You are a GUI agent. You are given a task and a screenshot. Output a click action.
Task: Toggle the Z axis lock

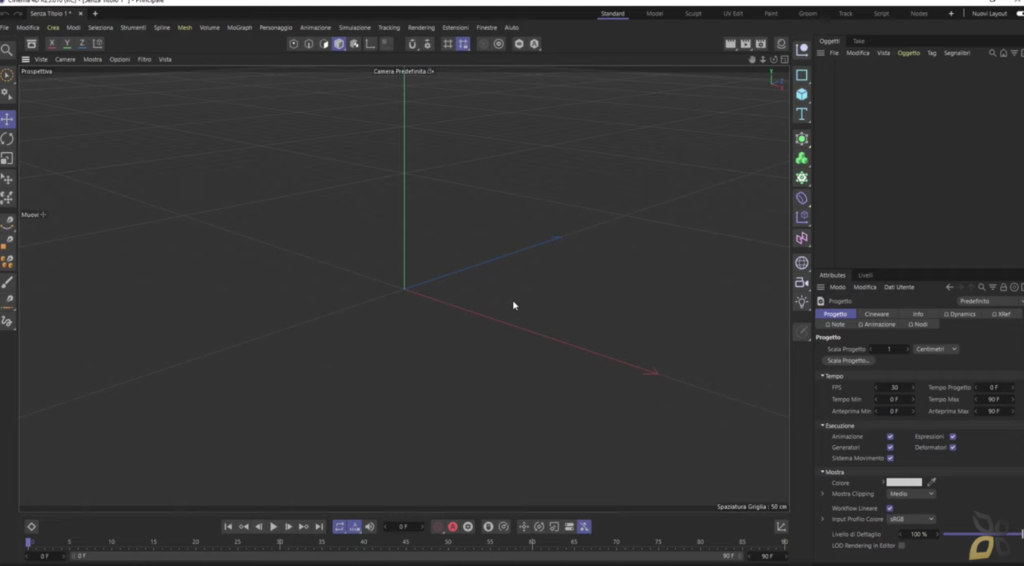82,44
